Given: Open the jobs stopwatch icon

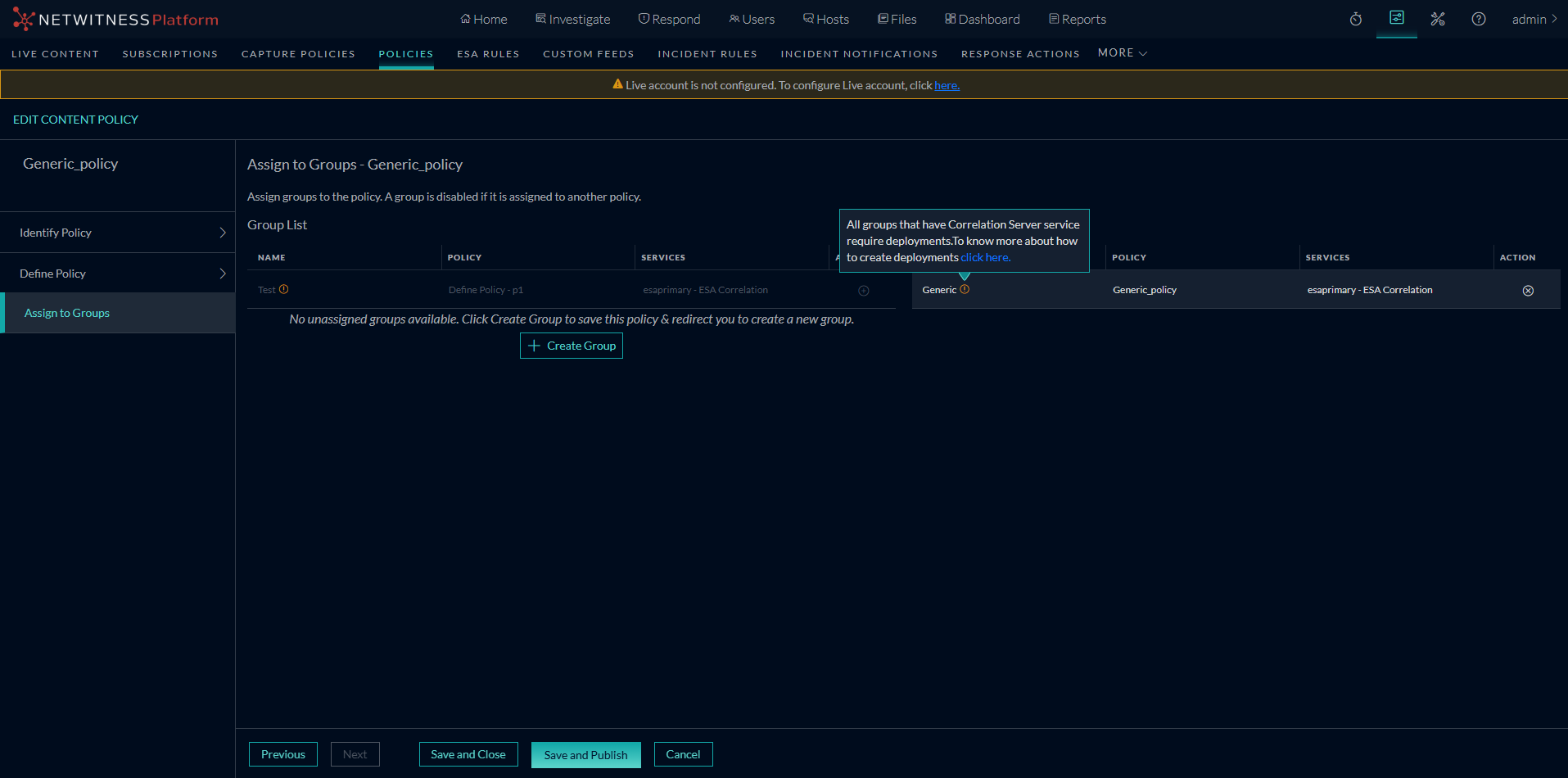Looking at the screenshot, I should [1356, 19].
